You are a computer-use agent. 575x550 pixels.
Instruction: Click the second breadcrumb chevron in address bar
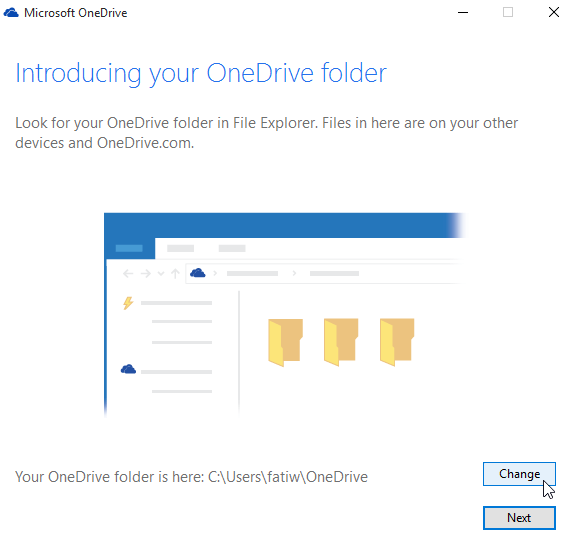coord(294,273)
